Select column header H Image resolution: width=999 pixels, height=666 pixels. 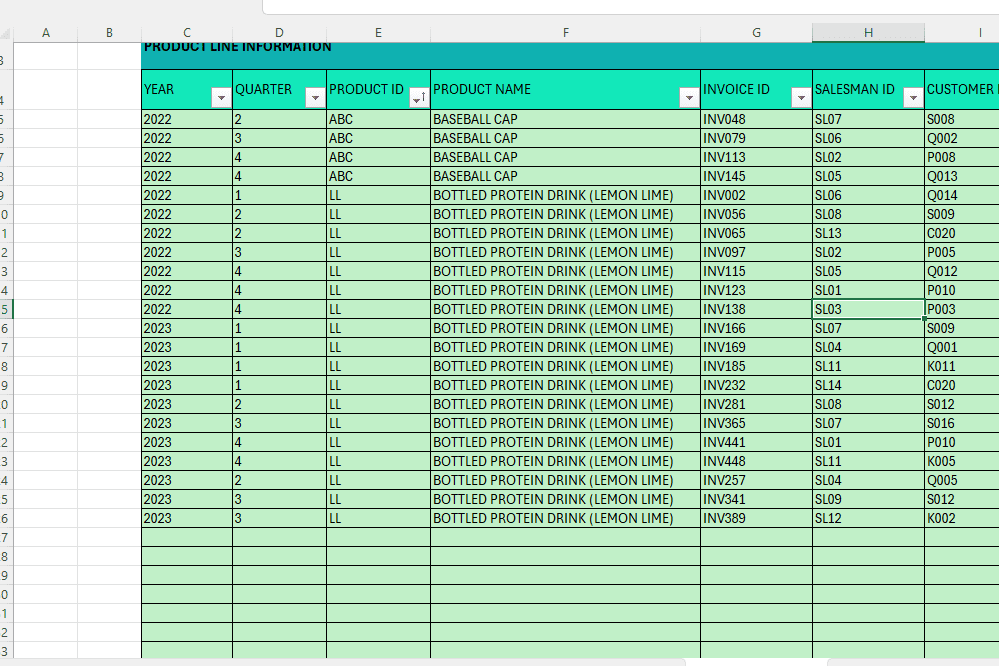(x=868, y=31)
